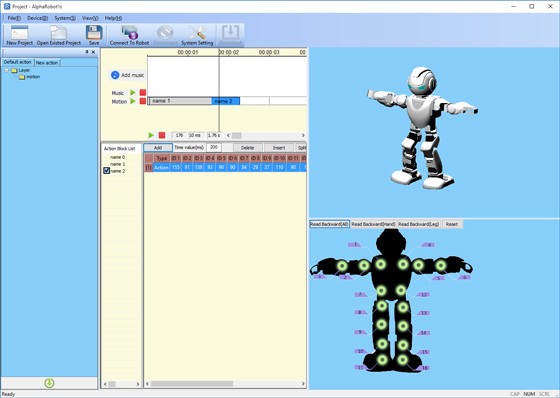This screenshot has width=560, height=398.
Task: Click Read Backward(Leg) button
Action: click(x=418, y=224)
